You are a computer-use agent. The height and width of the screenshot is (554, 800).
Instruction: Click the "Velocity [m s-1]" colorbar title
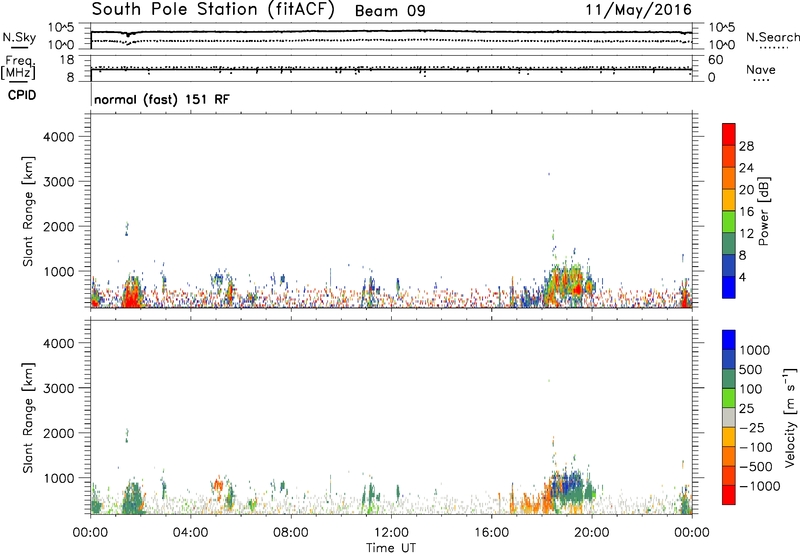click(x=790, y=417)
